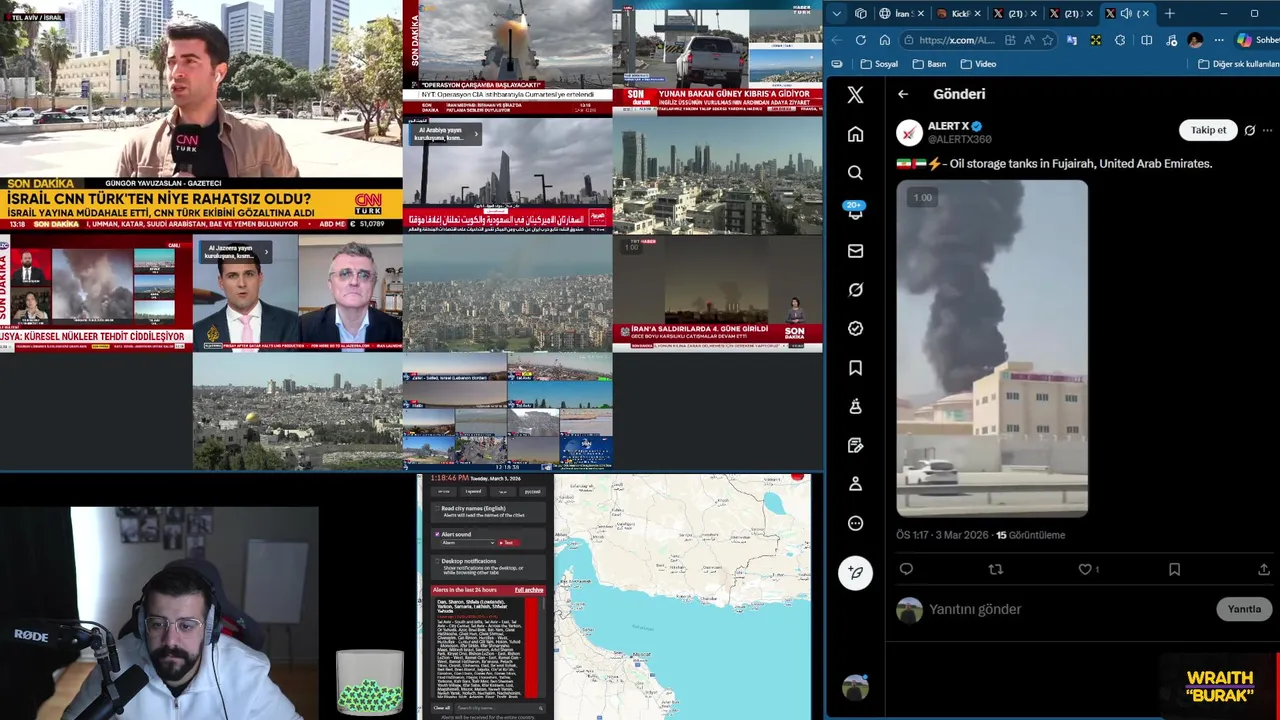Open the X bookmarks sidebar icon

coord(855,368)
